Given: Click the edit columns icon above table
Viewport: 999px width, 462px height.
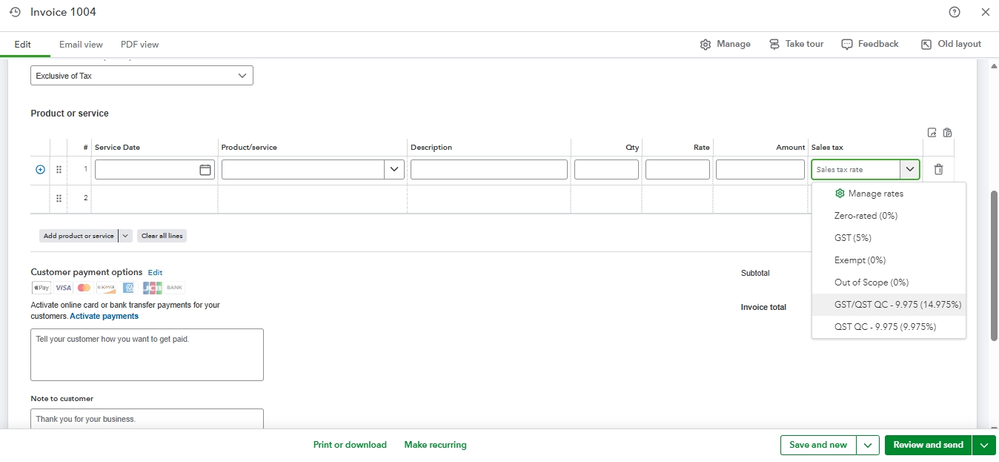Looking at the screenshot, I should pos(932,133).
